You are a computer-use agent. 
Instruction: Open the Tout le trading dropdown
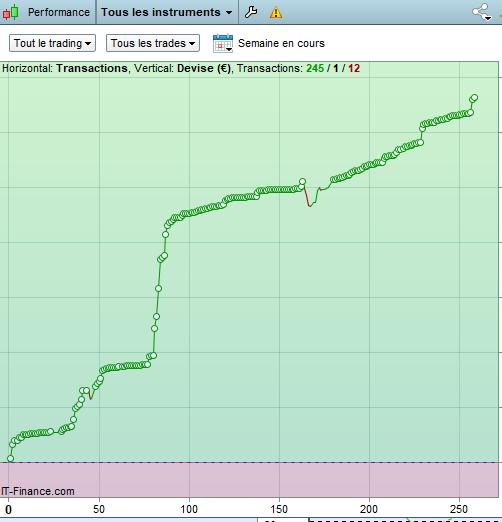pos(52,43)
